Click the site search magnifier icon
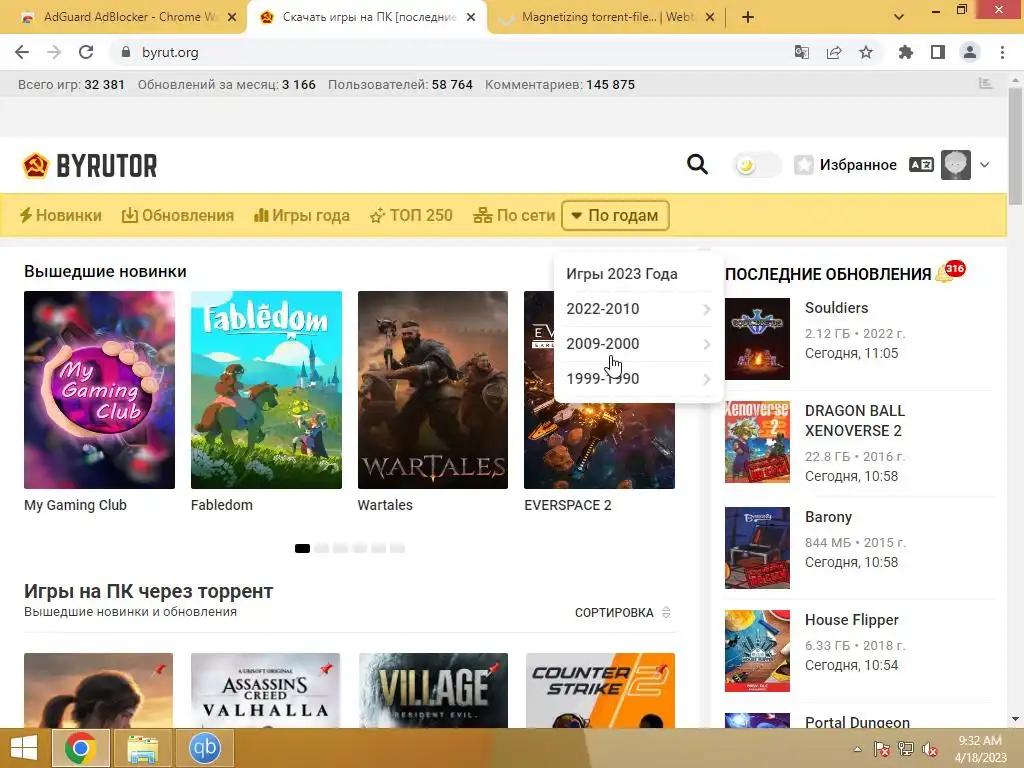 pos(697,165)
